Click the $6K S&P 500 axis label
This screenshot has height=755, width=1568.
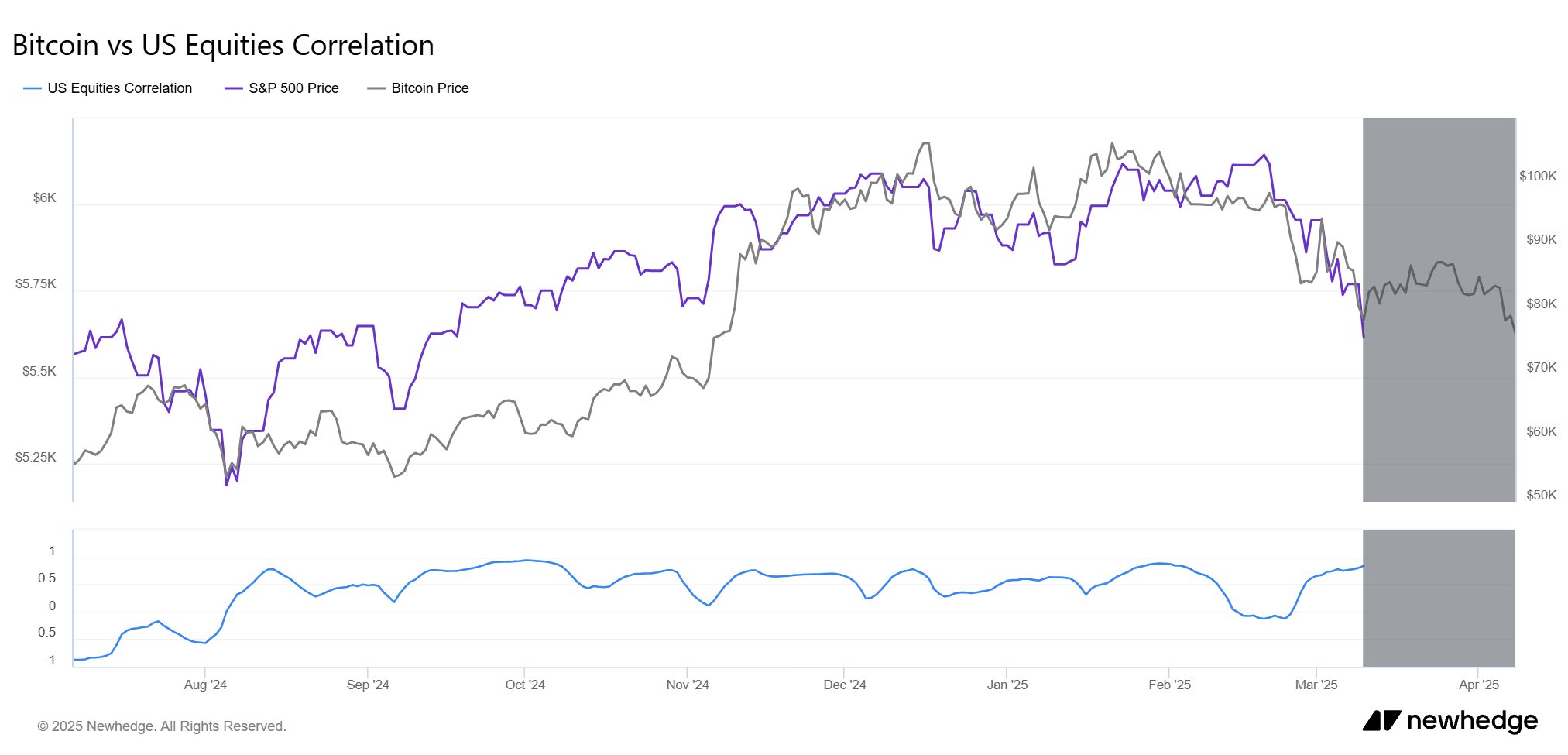tap(45, 198)
